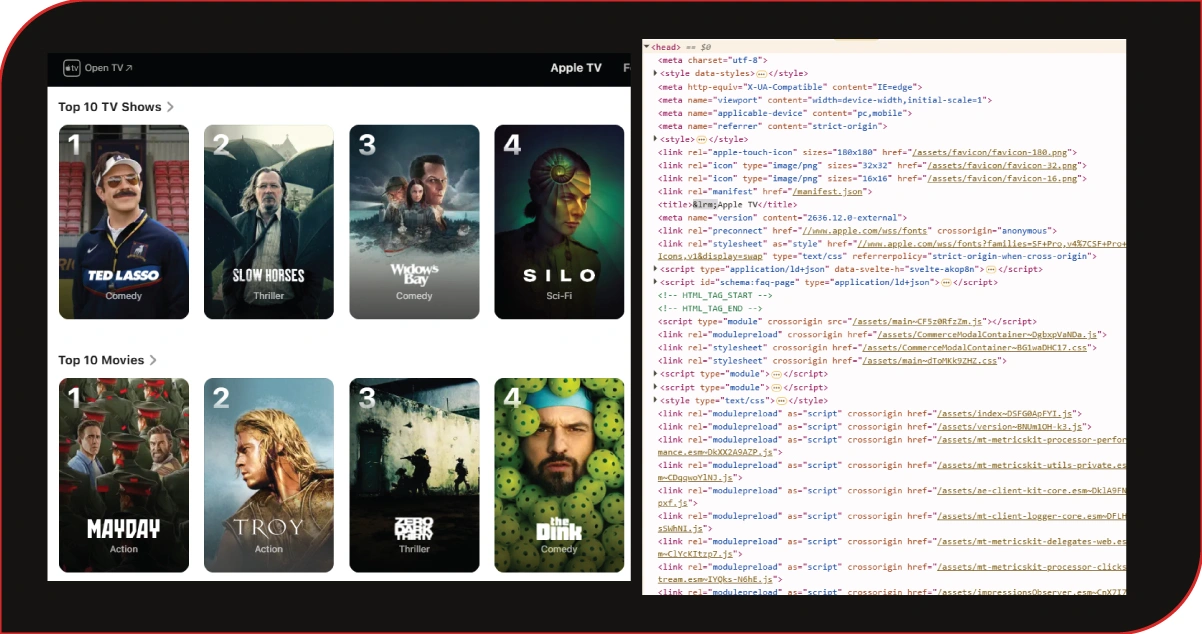Expand the style data-styles node
The height and width of the screenshot is (634, 1202).
(x=655, y=73)
